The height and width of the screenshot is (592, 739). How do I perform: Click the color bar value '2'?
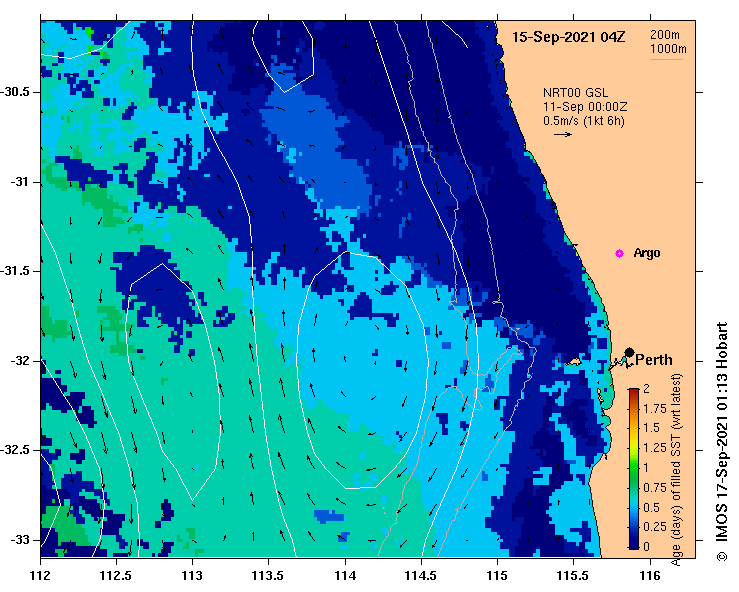point(646,388)
